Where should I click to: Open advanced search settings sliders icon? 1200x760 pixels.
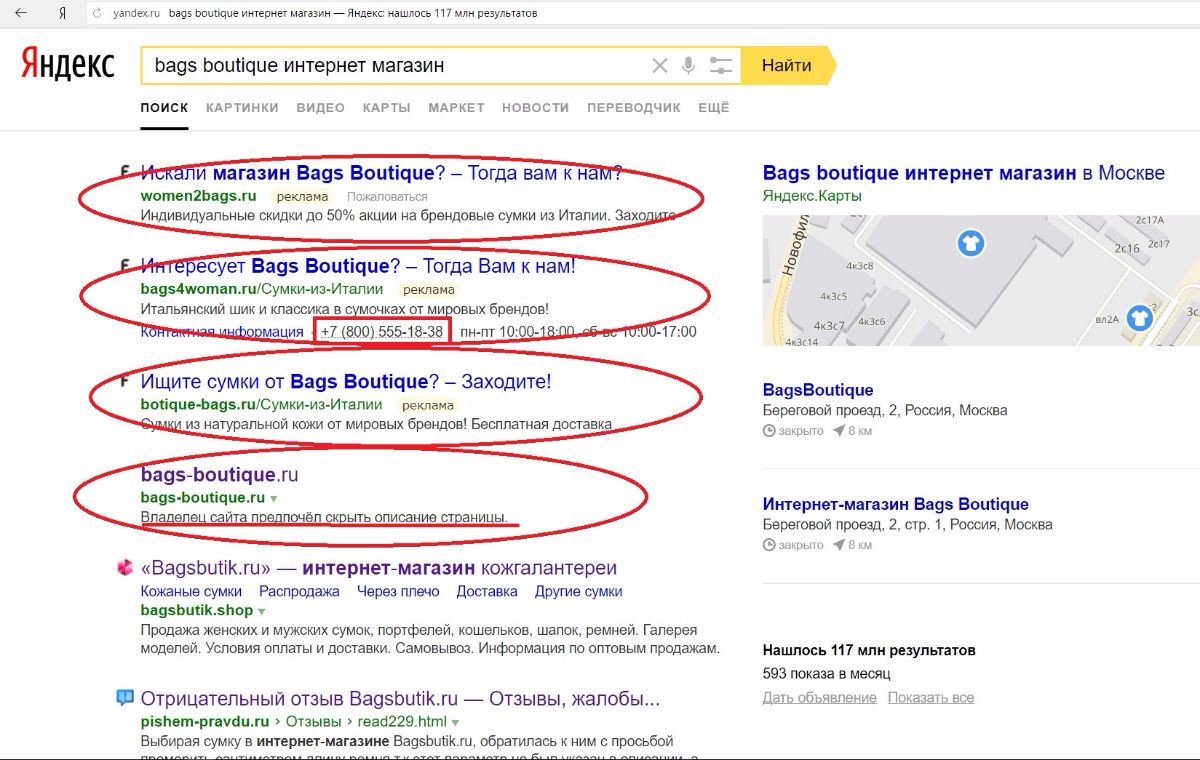point(721,66)
